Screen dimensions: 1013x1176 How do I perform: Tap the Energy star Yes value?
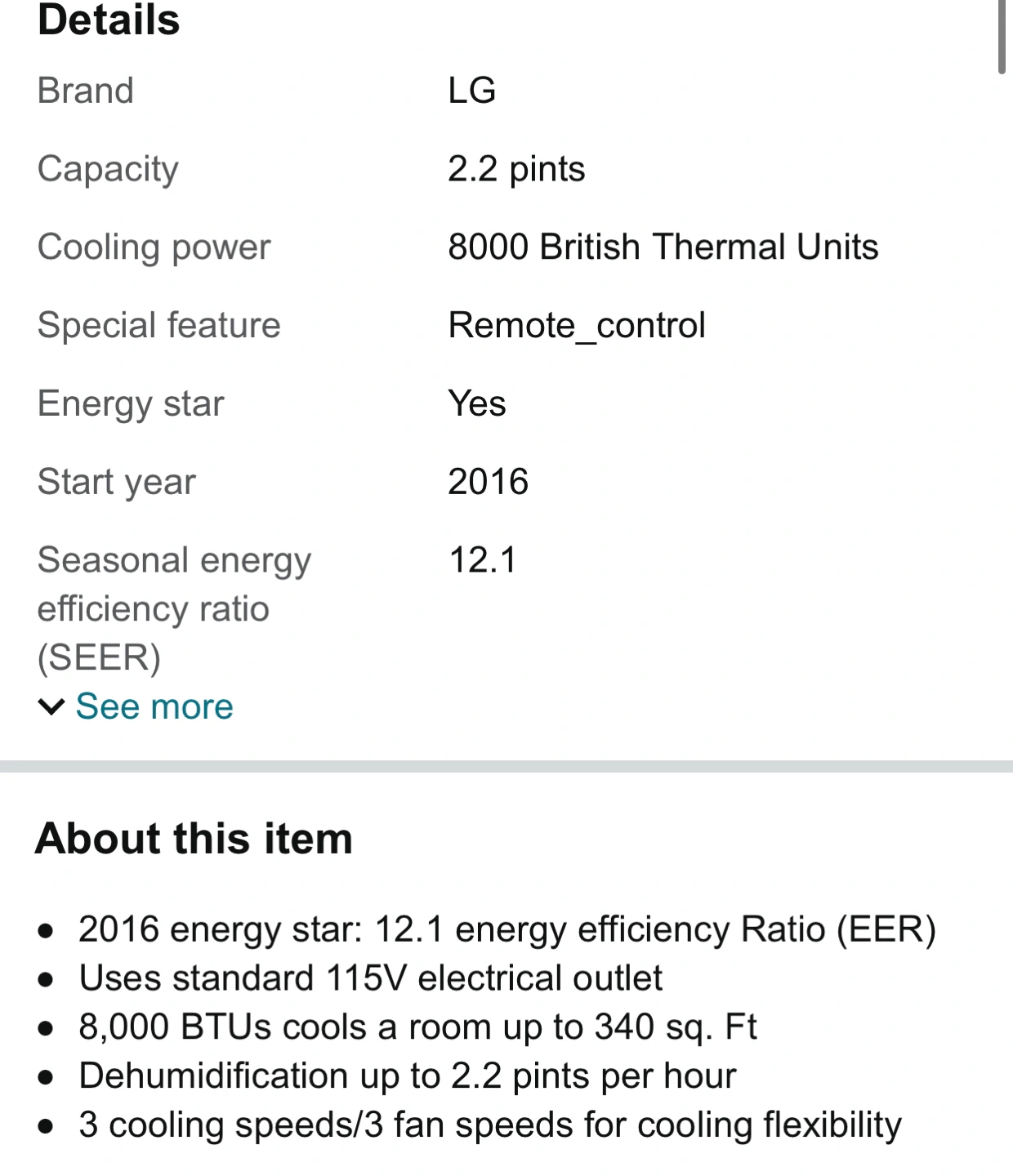tap(477, 403)
